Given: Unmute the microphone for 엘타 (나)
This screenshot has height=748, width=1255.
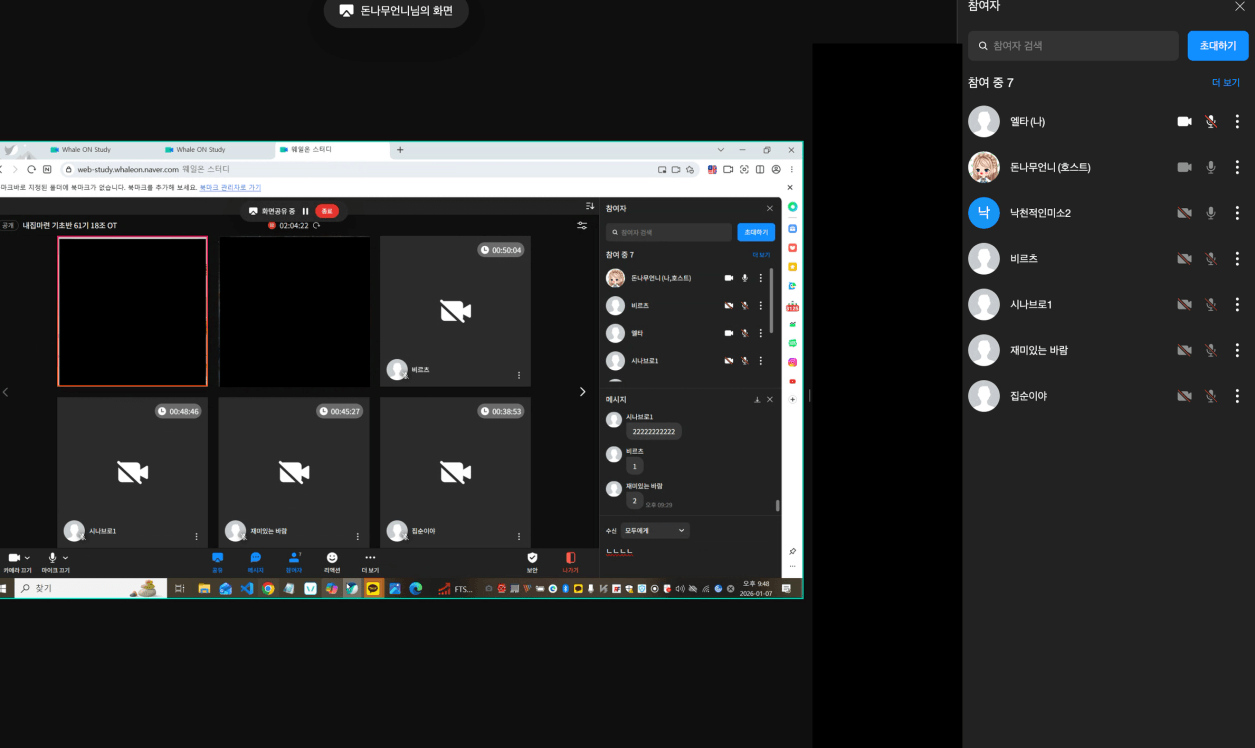Looking at the screenshot, I should click(1211, 122).
